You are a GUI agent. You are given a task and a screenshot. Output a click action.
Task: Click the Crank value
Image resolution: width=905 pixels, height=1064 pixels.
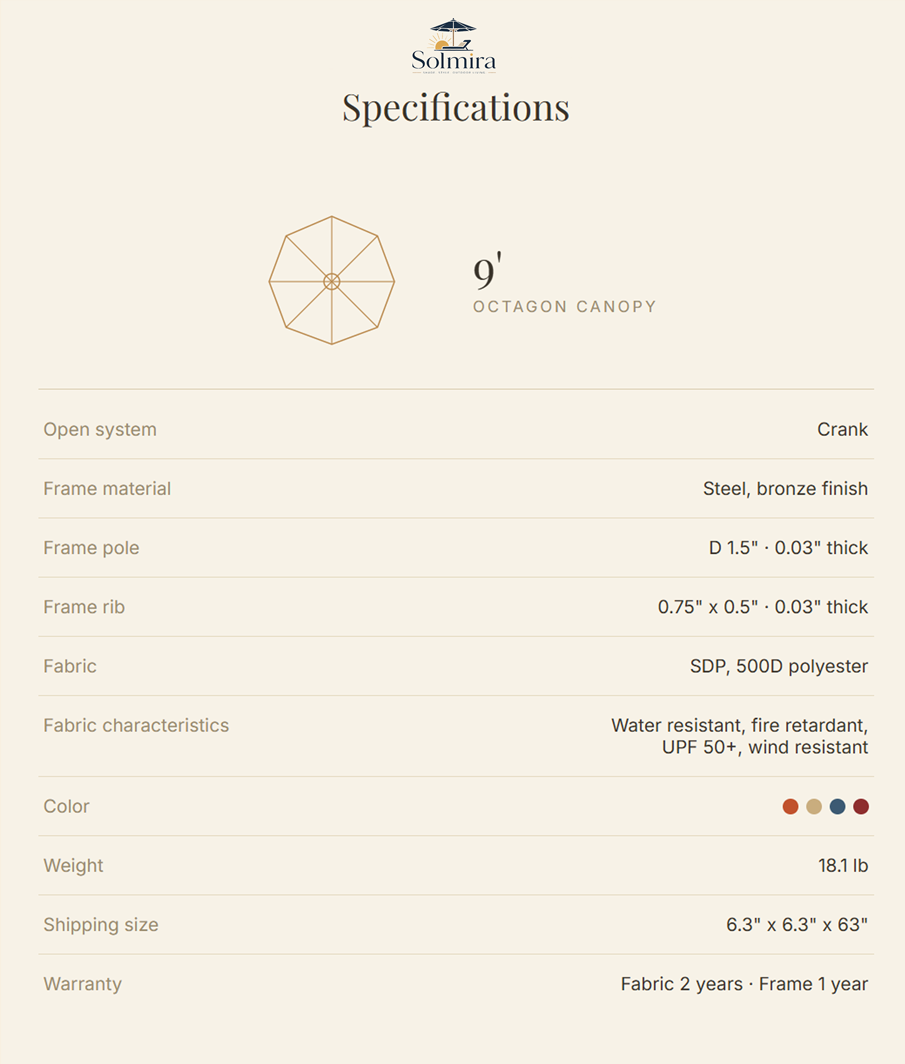(843, 430)
